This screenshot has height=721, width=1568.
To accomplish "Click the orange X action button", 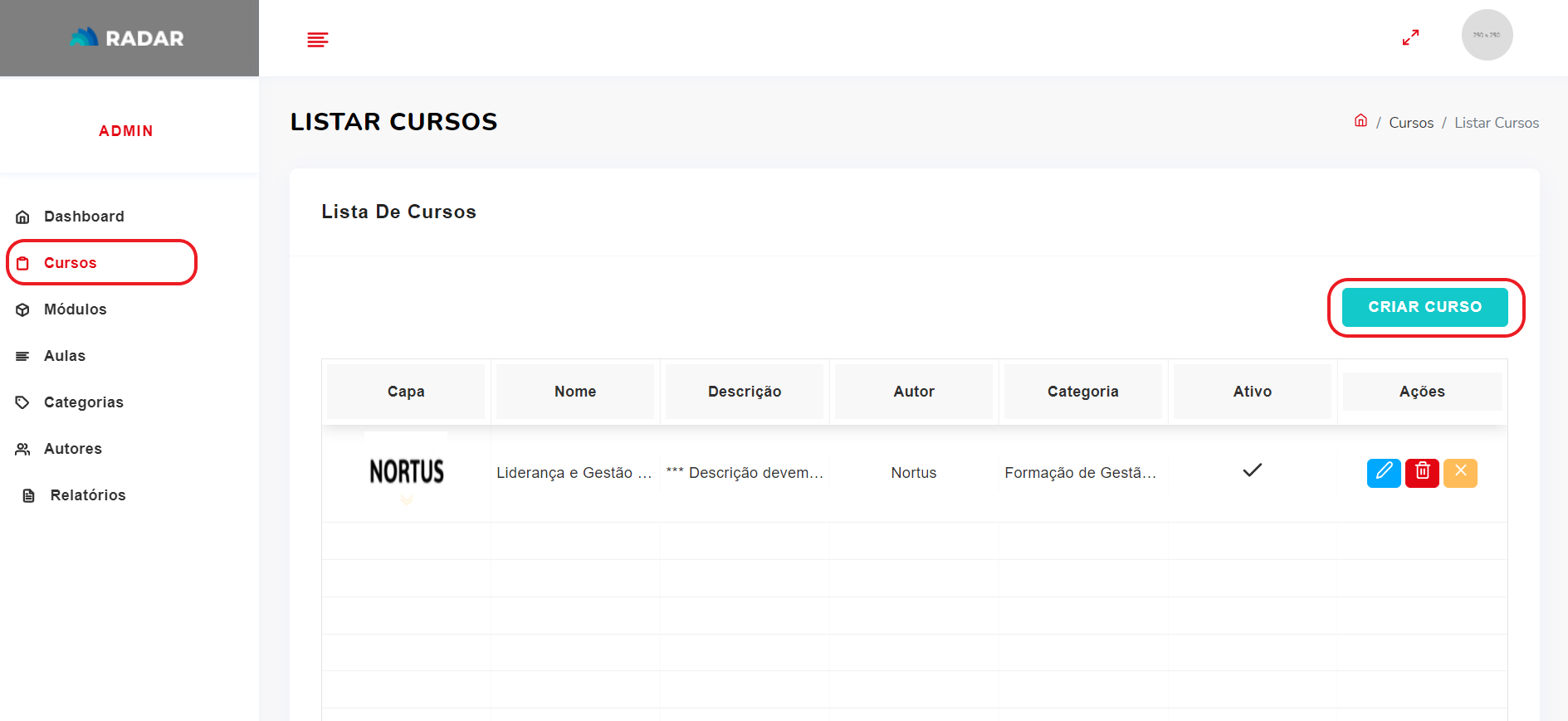I will tap(1460, 473).
